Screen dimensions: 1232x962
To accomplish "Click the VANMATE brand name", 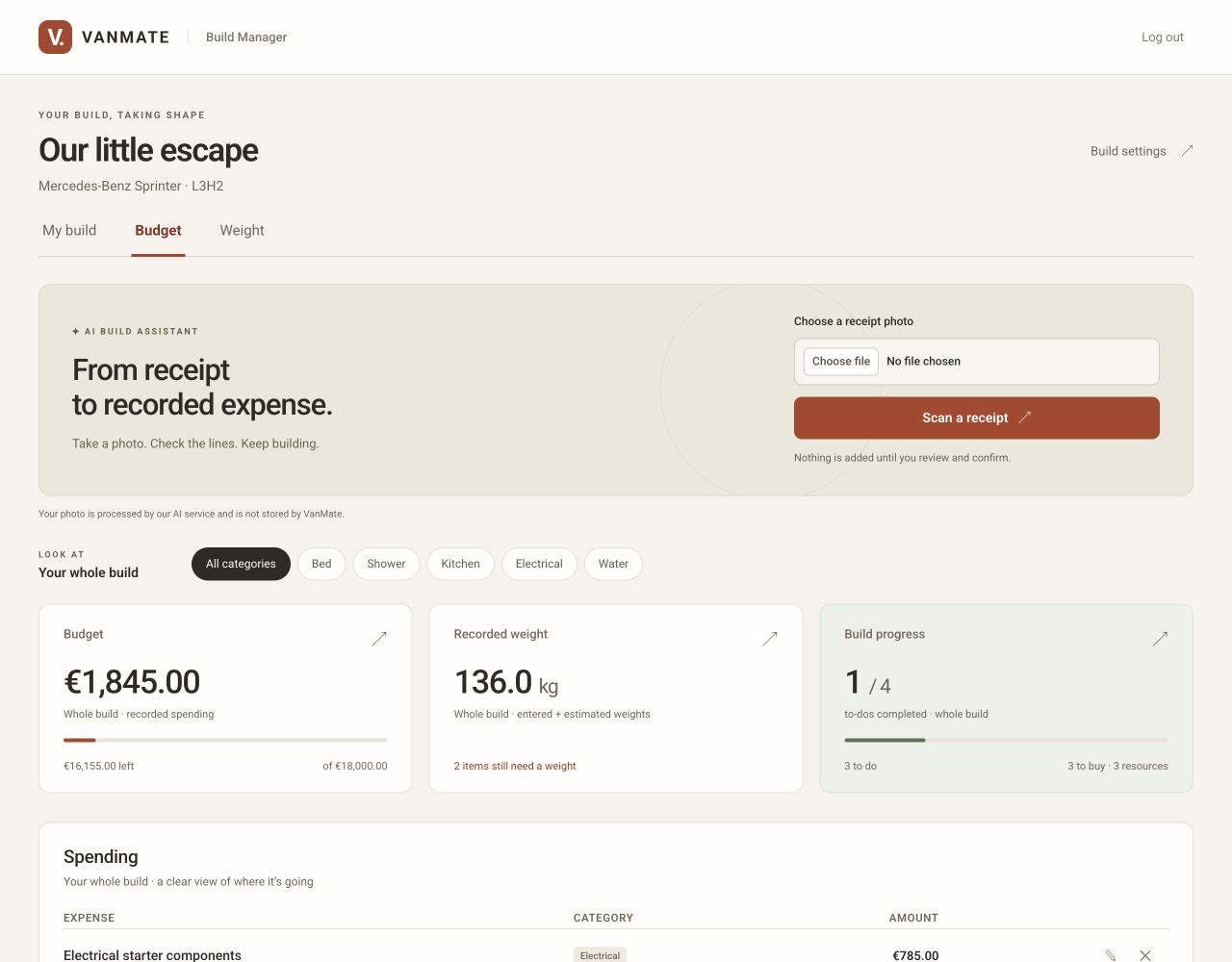I will point(125,38).
